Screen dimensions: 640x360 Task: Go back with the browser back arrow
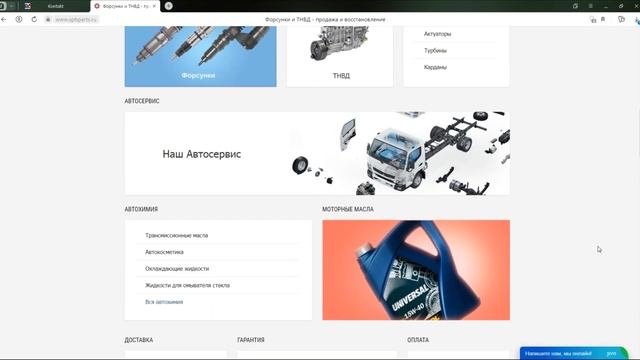[4, 19]
